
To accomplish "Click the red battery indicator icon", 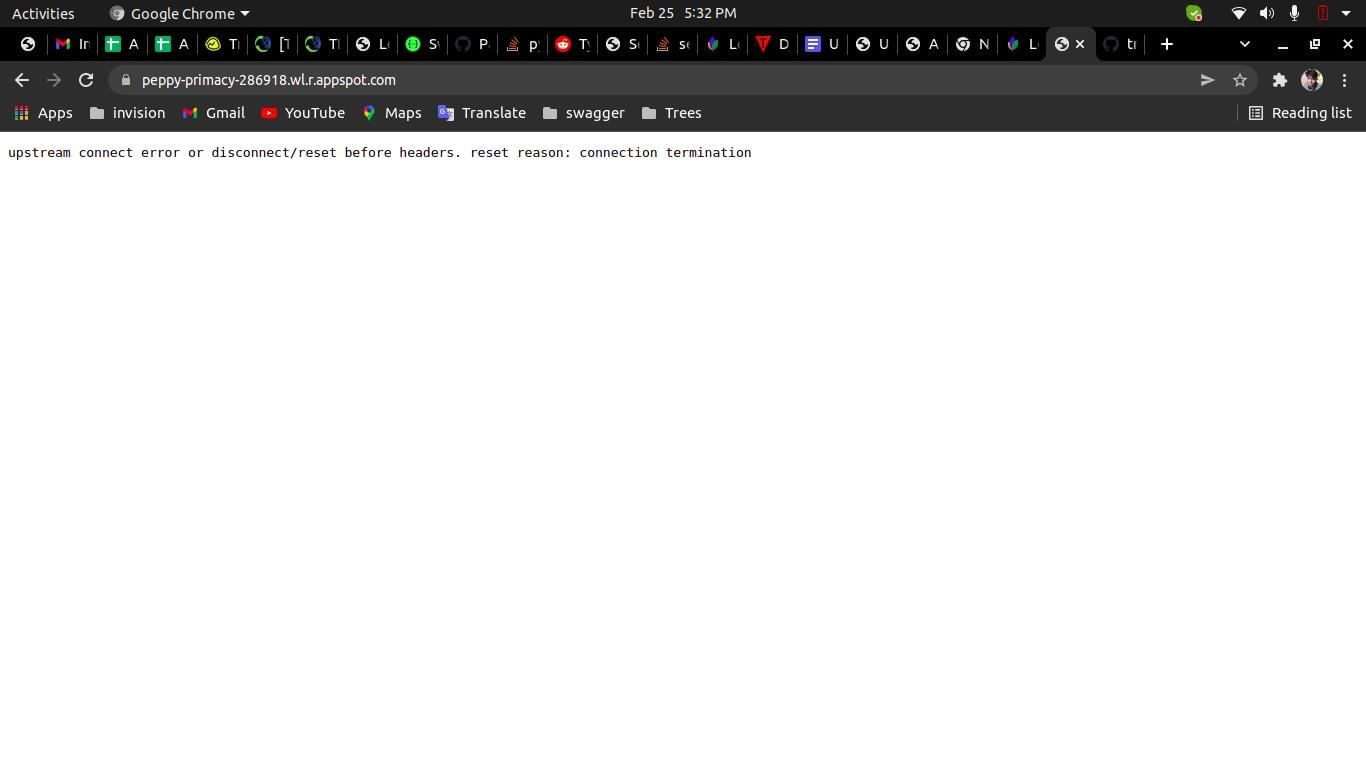I will pyautogui.click(x=1322, y=13).
